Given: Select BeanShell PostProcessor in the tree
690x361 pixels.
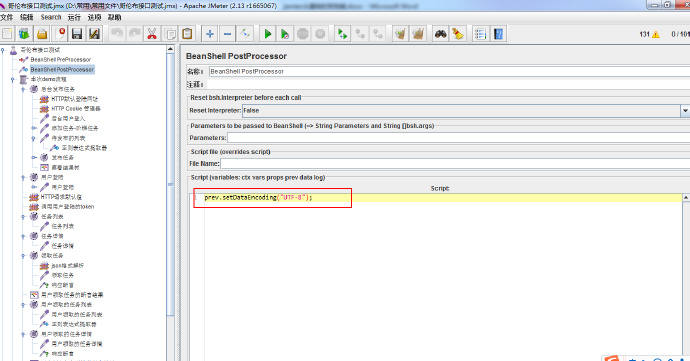Looking at the screenshot, I should click(62, 70).
